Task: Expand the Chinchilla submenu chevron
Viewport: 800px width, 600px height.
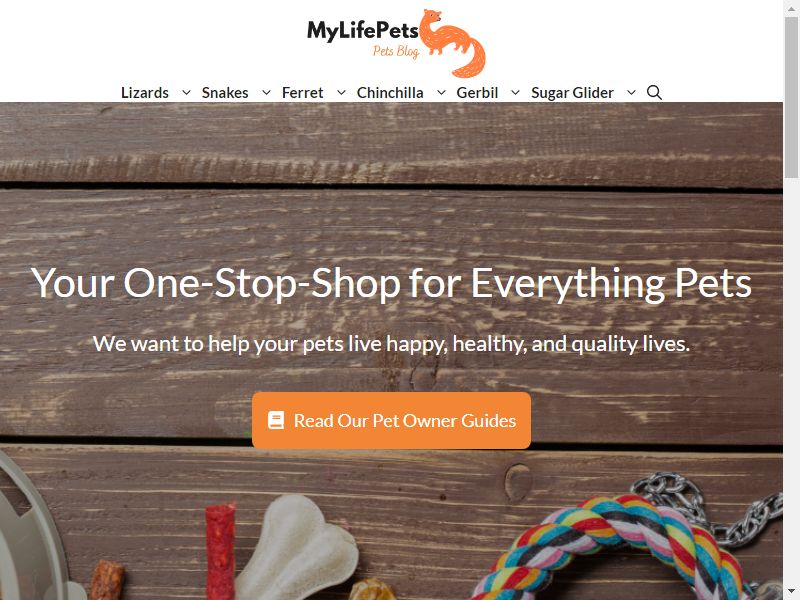Action: (x=441, y=92)
